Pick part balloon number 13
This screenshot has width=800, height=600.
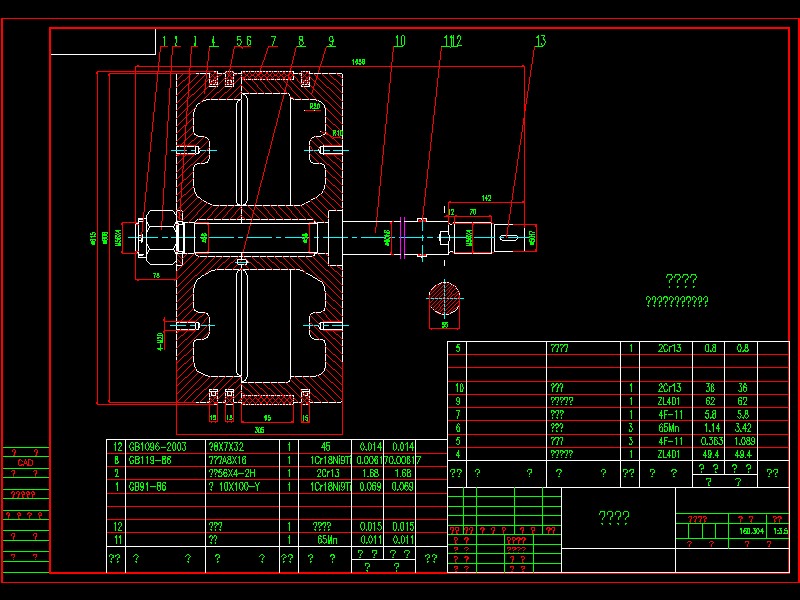pyautogui.click(x=540, y=41)
